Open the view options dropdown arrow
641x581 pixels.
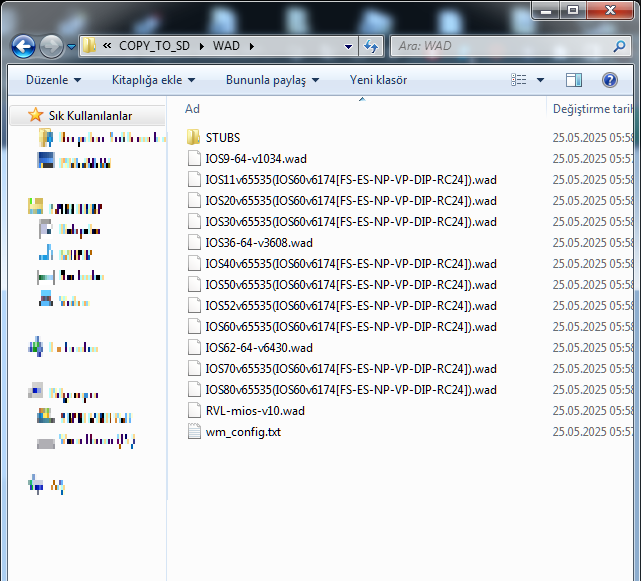tap(540, 80)
